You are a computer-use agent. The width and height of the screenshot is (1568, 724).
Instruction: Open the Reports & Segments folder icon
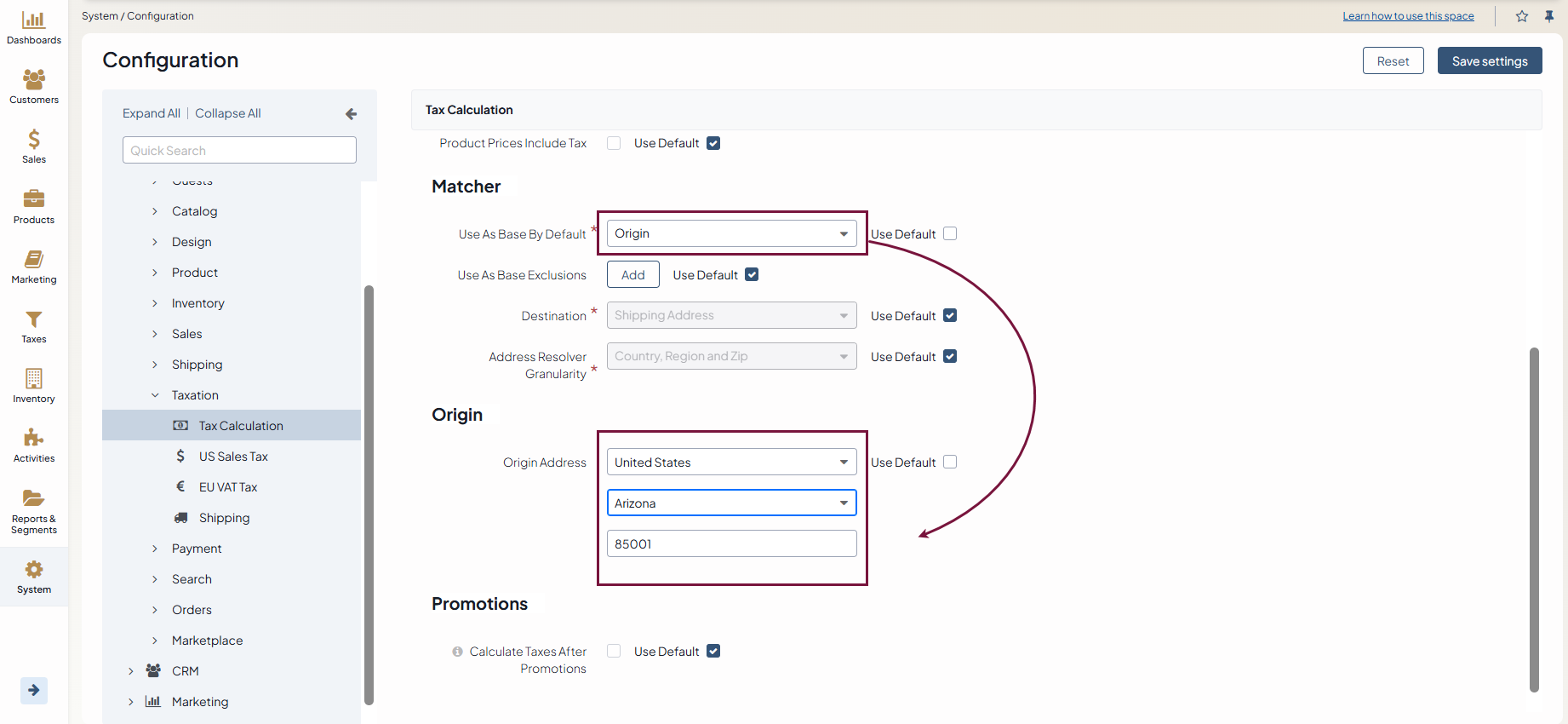[33, 498]
